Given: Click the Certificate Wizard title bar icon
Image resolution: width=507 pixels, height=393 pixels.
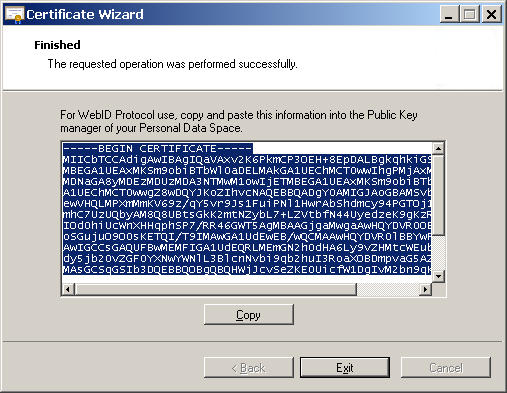Looking at the screenshot, I should pyautogui.click(x=14, y=15).
